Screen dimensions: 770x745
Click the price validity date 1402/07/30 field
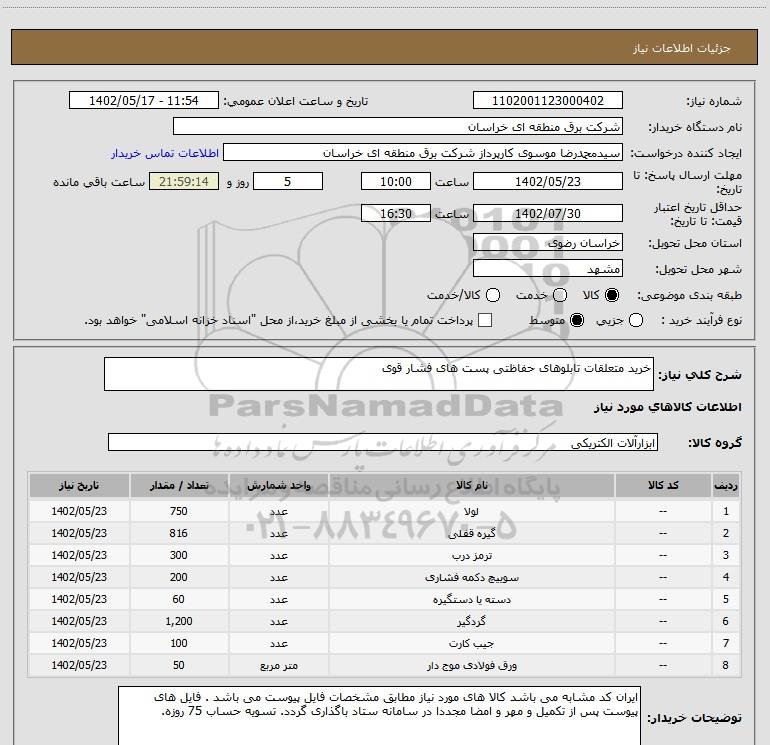coord(548,213)
